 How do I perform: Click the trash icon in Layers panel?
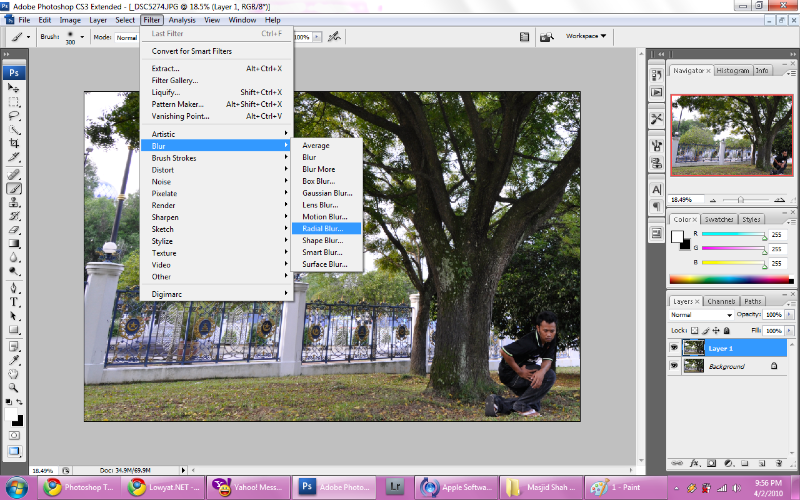(x=777, y=463)
